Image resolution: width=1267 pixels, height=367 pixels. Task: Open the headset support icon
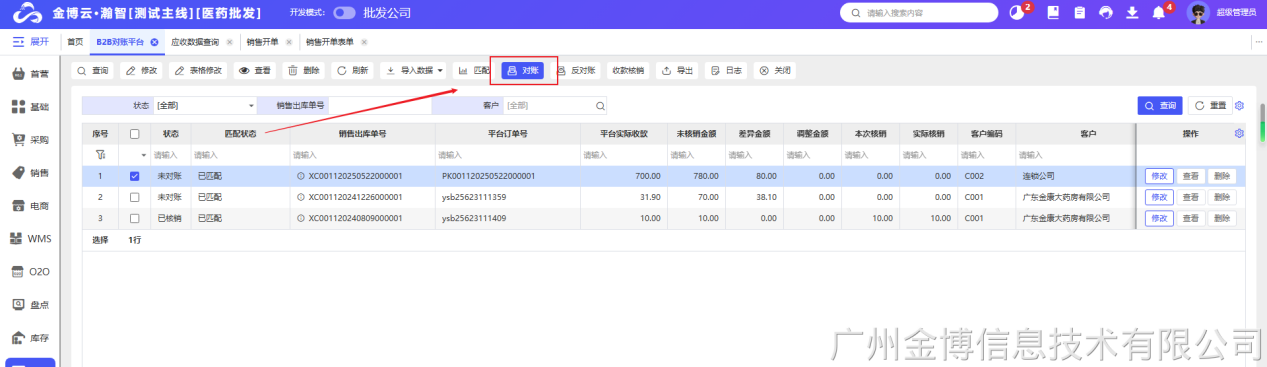click(x=1105, y=12)
